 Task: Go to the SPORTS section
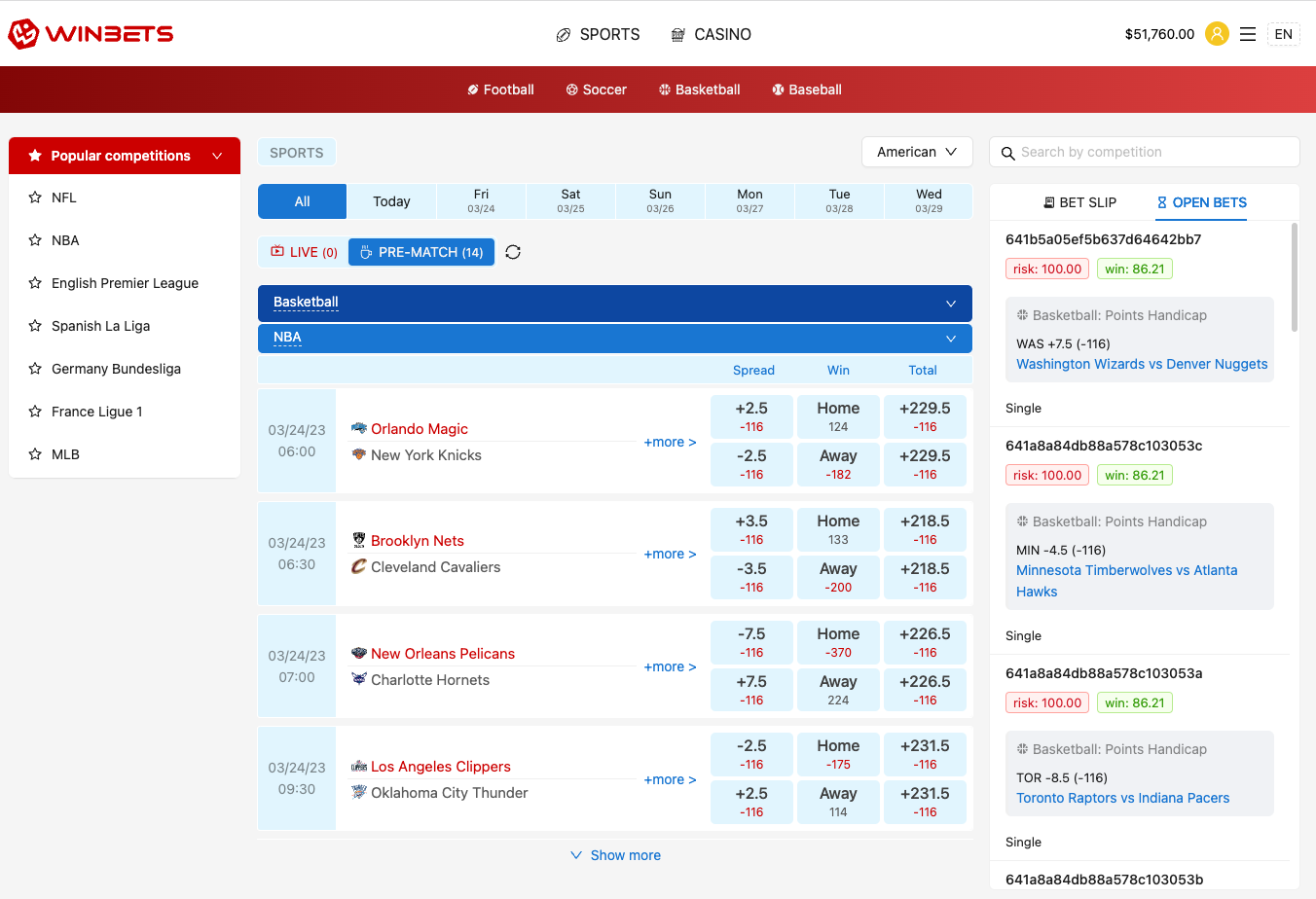598,34
